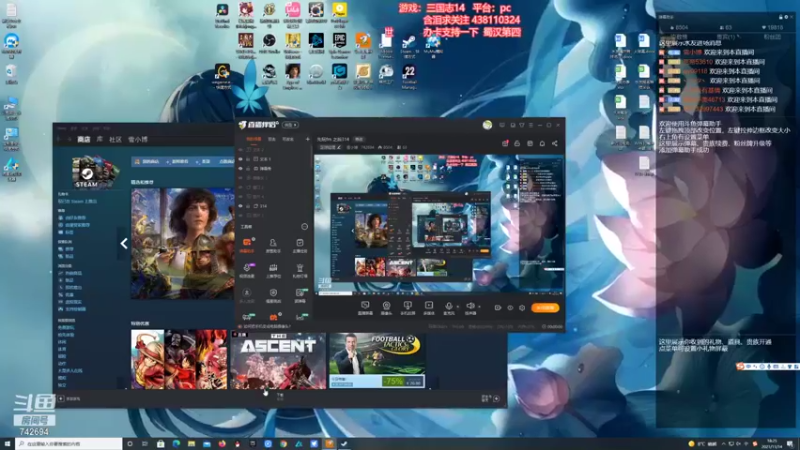Viewport: 800px width, 450px height.
Task: Click Add a Game at Steam's bottom left
Action: pyautogui.click(x=69, y=398)
